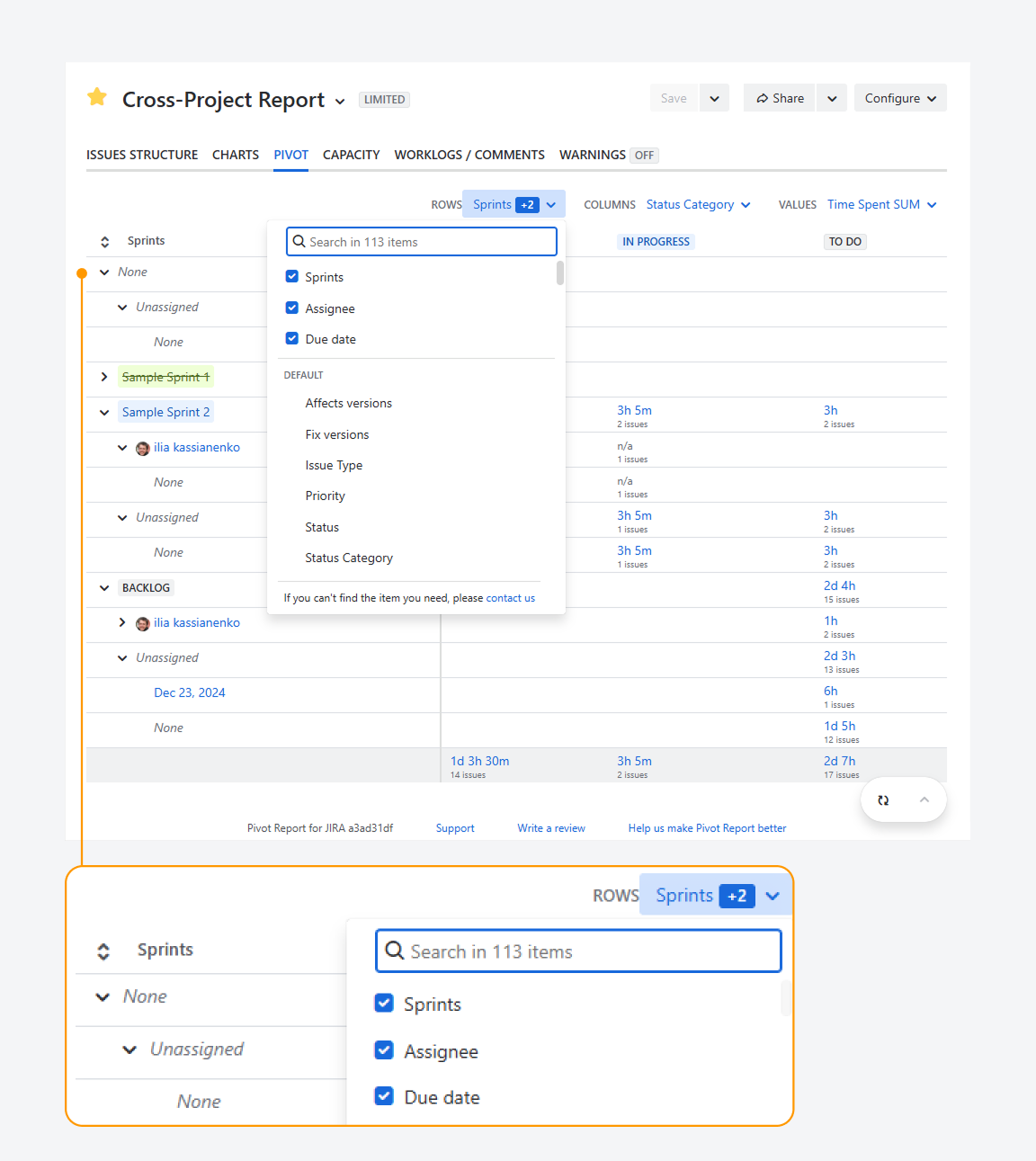Click the Dec 23, 2024 due date link
The width and height of the screenshot is (1036, 1161).
[190, 692]
